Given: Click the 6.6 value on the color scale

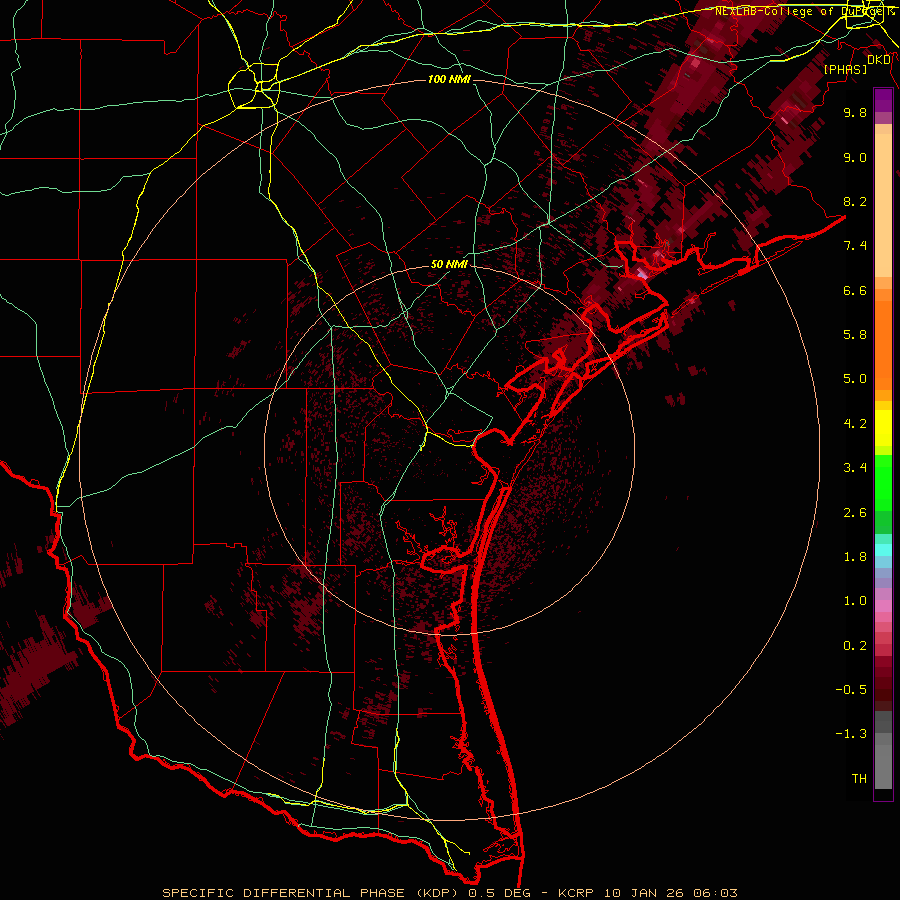Looking at the screenshot, I should pyautogui.click(x=855, y=290).
